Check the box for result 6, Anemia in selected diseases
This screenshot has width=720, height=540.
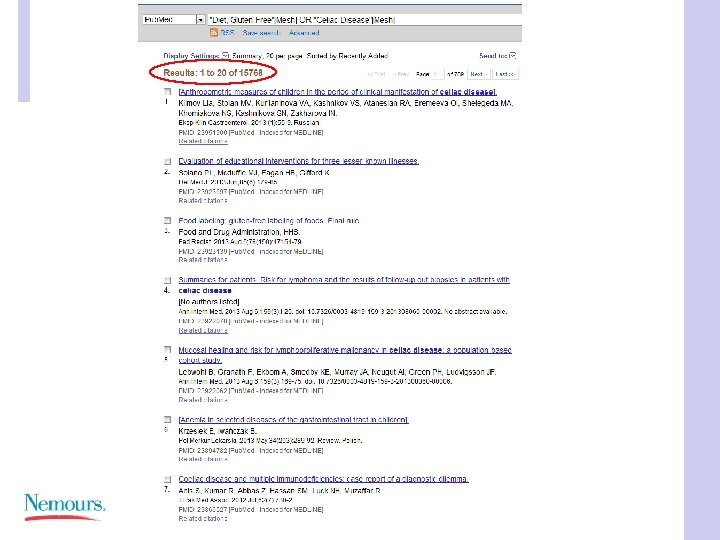click(168, 420)
